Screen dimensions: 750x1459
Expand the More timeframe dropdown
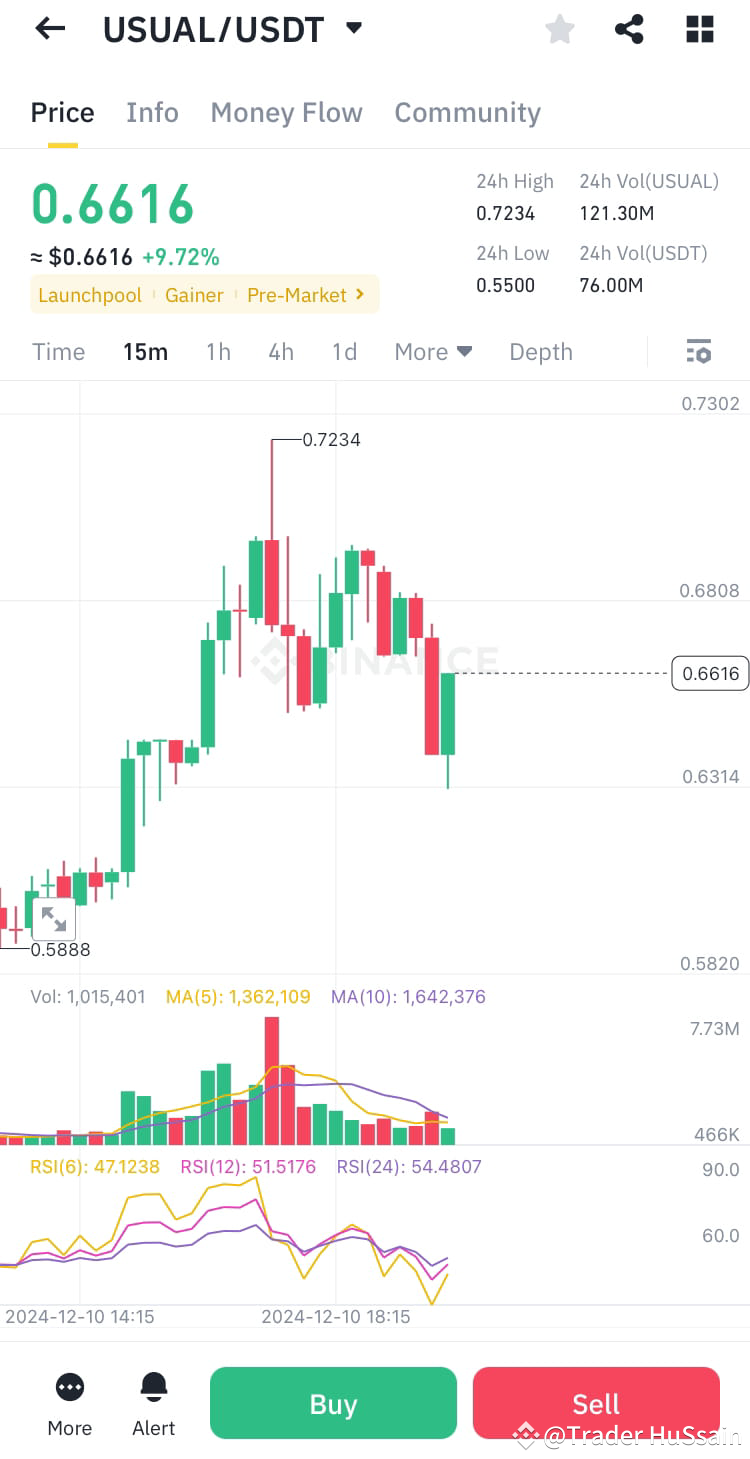[x=432, y=351]
